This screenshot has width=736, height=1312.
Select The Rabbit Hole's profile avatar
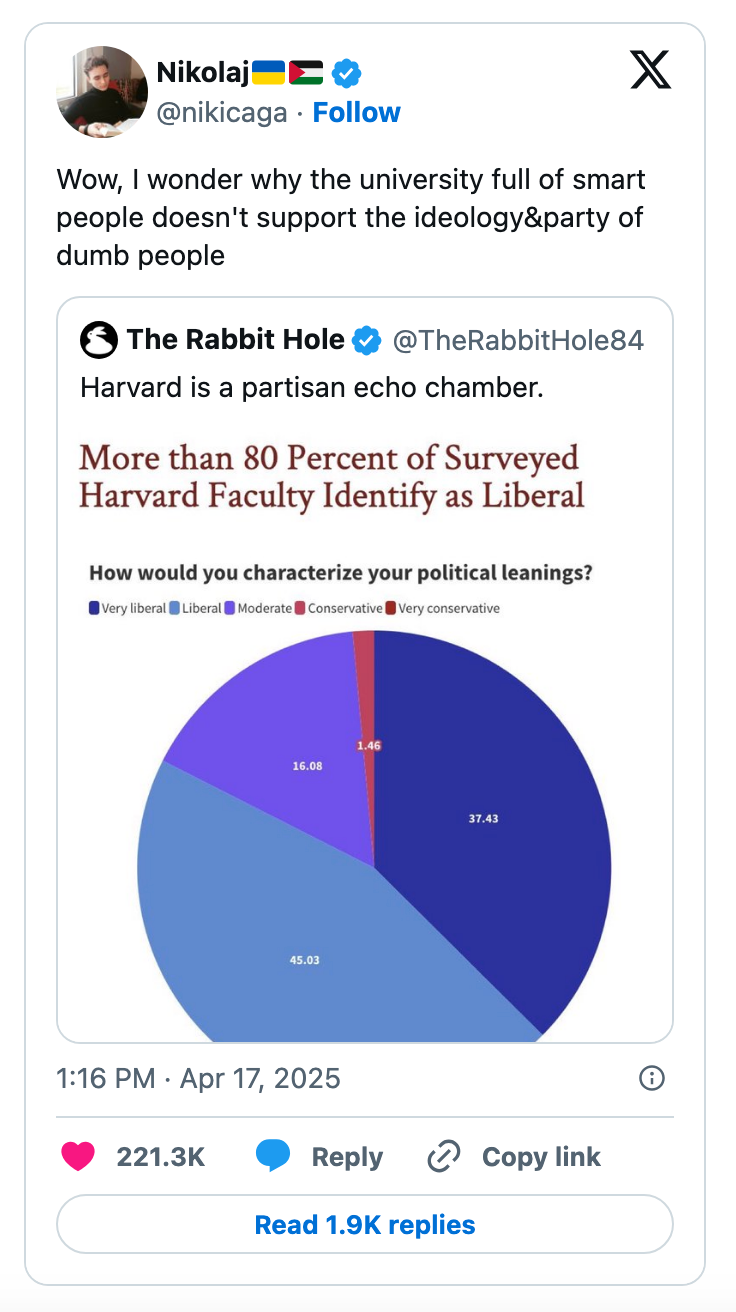(98, 339)
